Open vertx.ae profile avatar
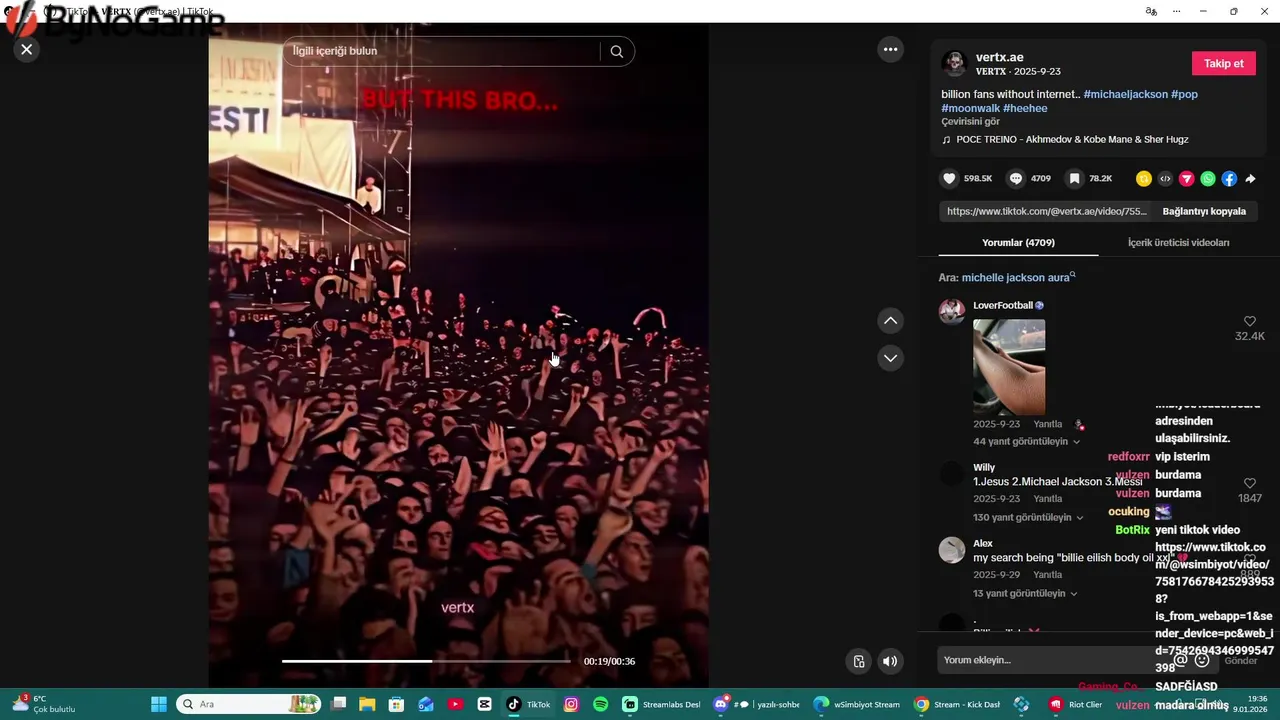Screen dimensions: 1280x720 pyautogui.click(x=954, y=63)
